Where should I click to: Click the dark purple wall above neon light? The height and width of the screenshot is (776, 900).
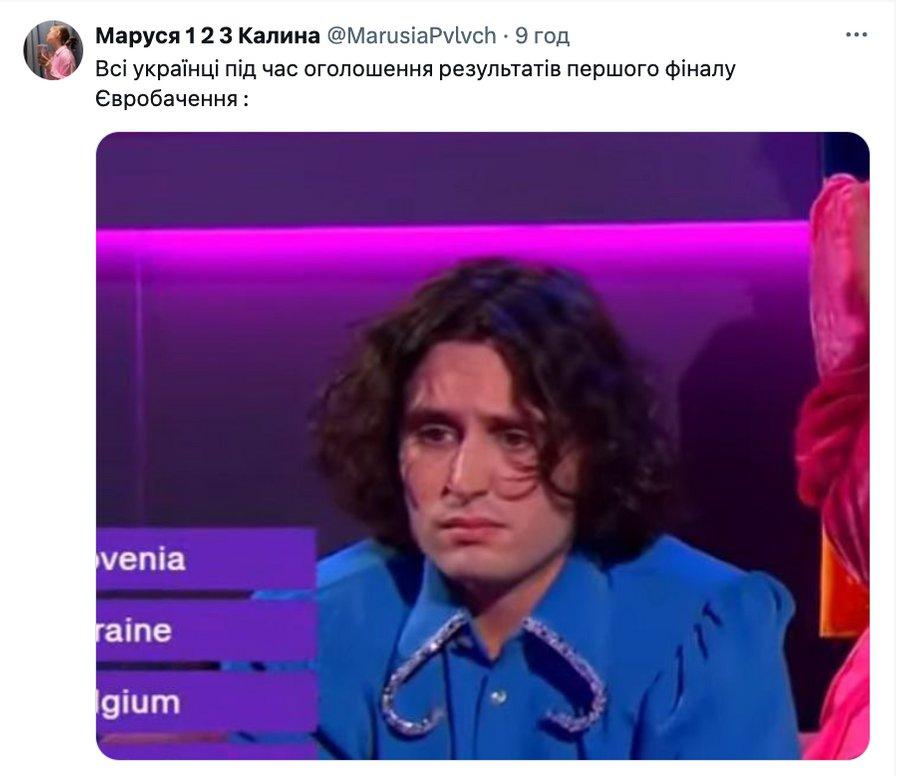coord(453,179)
